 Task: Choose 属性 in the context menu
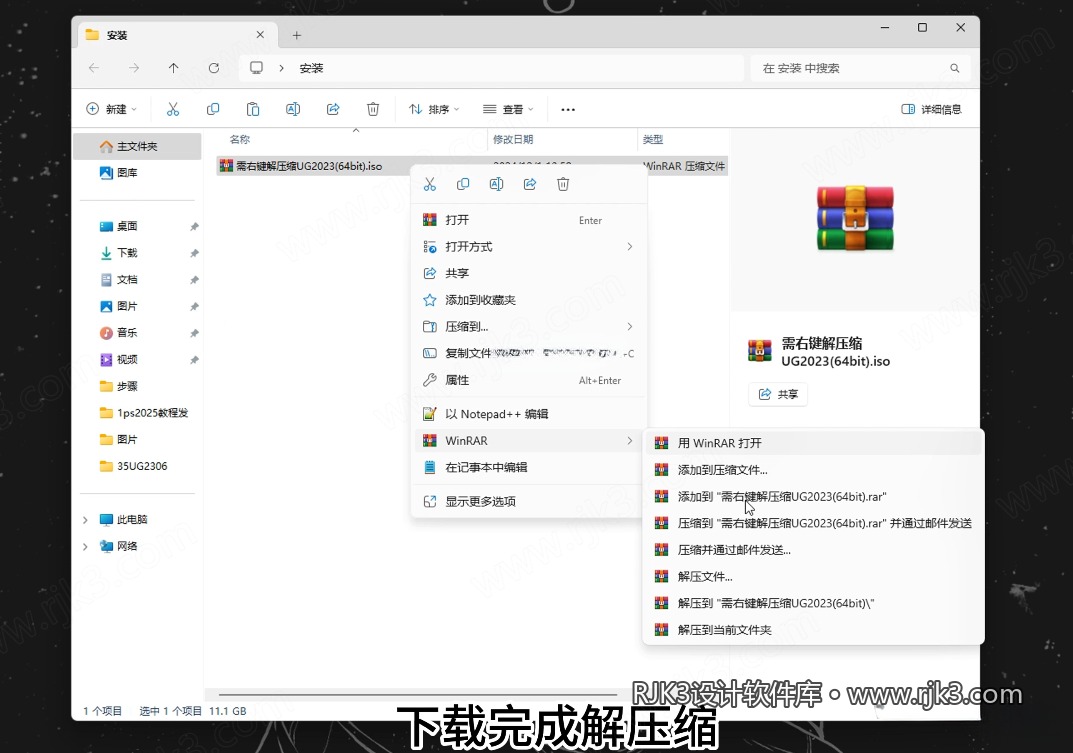[x=528, y=380]
